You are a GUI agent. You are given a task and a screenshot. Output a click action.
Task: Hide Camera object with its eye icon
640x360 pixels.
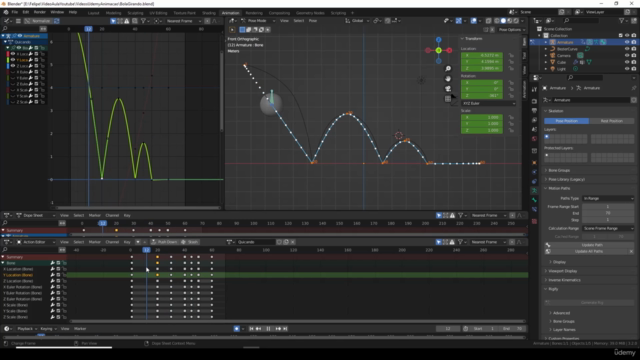coord(627,56)
